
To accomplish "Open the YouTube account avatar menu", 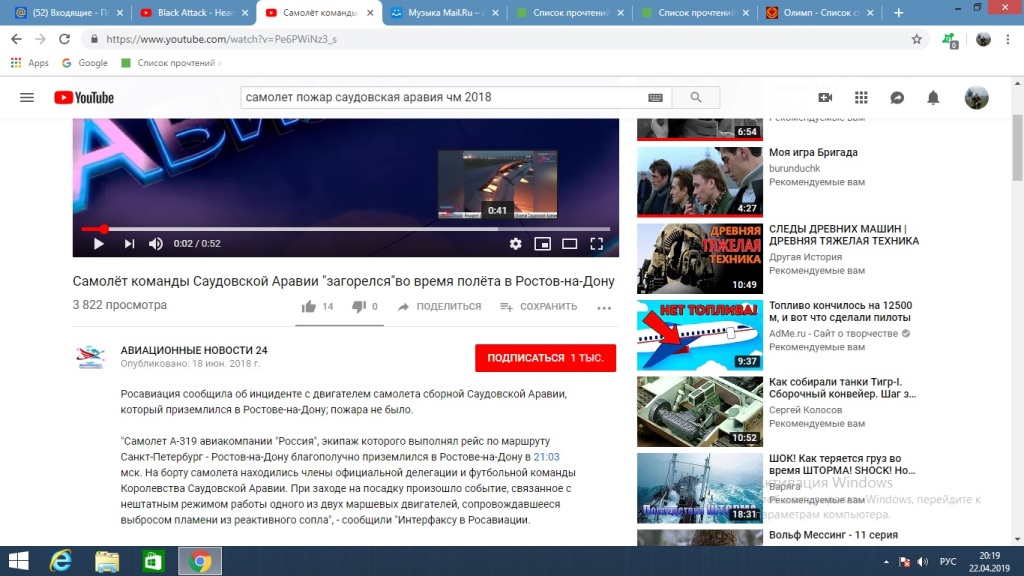I will [x=976, y=97].
